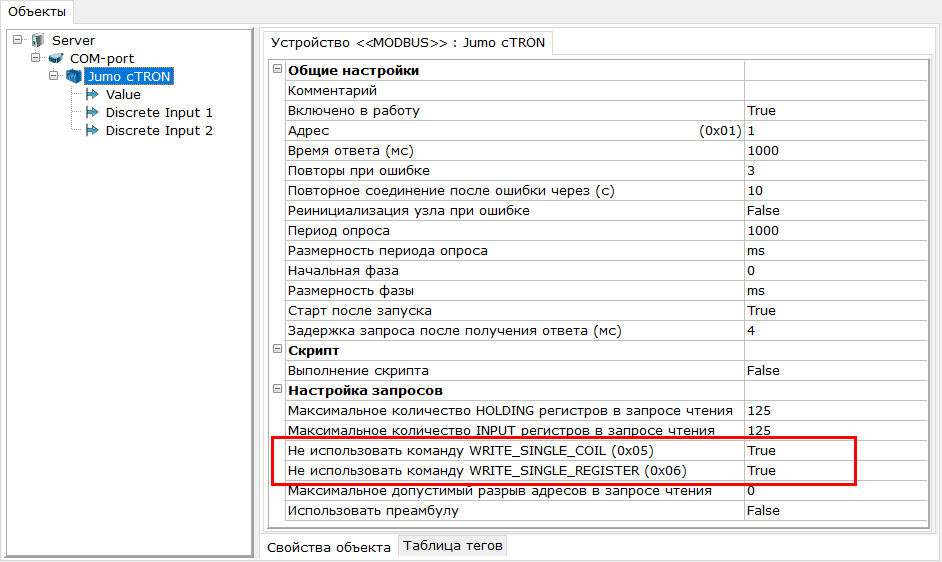942x562 pixels.
Task: Click the COM-port icon in tree
Action: click(56, 58)
